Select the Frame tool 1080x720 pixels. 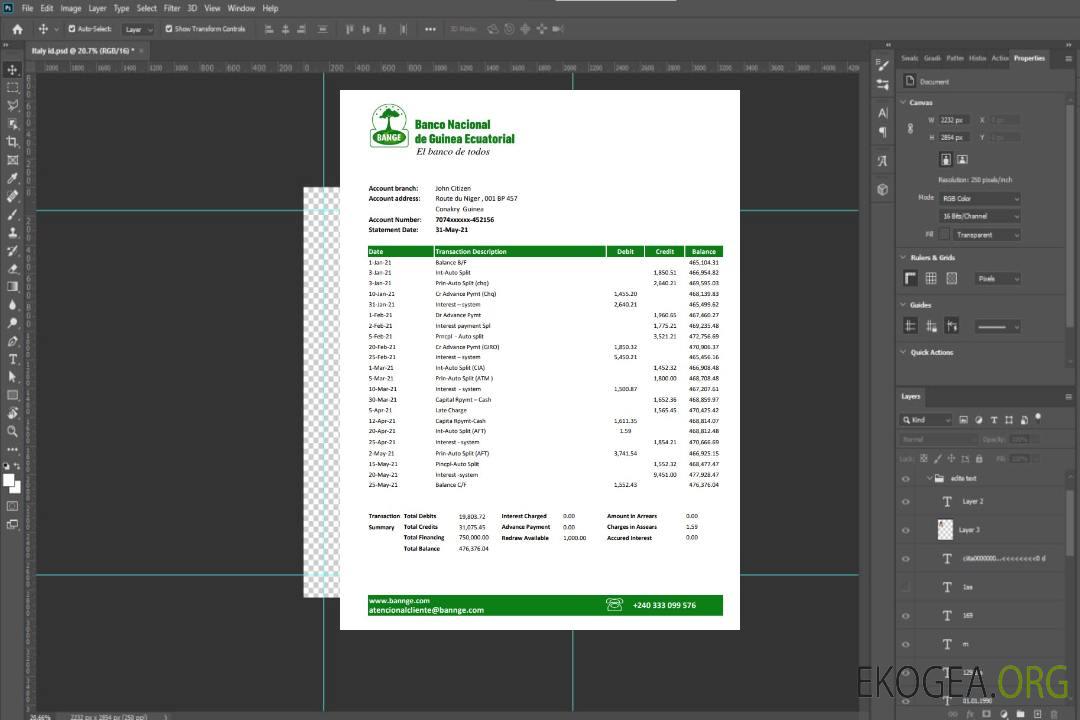pos(12,160)
